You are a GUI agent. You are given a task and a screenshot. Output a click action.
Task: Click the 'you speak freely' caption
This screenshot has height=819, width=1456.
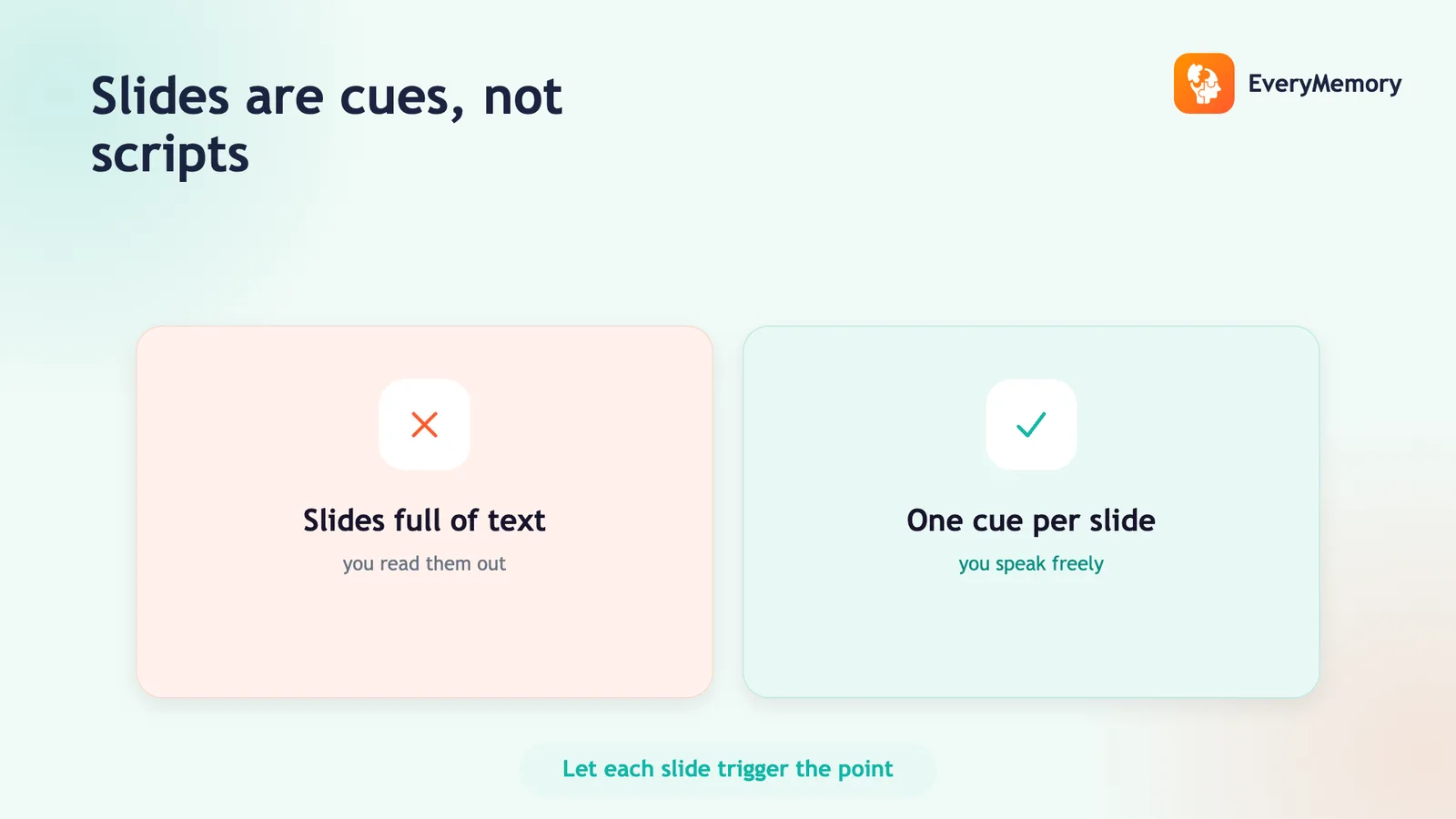1031,563
